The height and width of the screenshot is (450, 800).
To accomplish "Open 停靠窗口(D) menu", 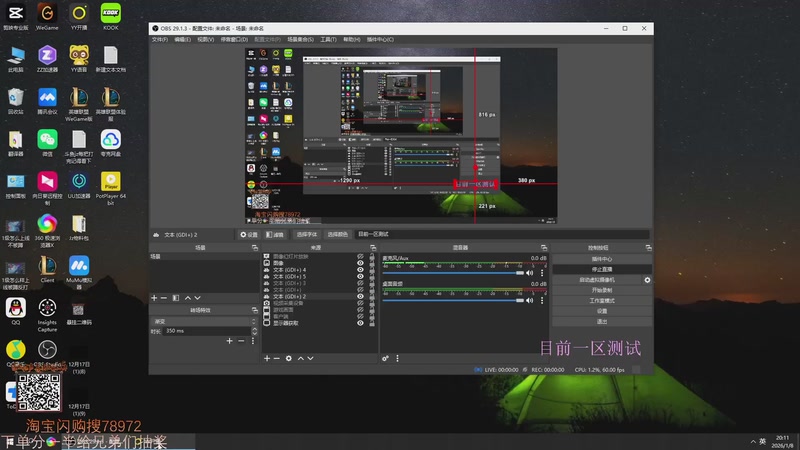I will pyautogui.click(x=234, y=40).
